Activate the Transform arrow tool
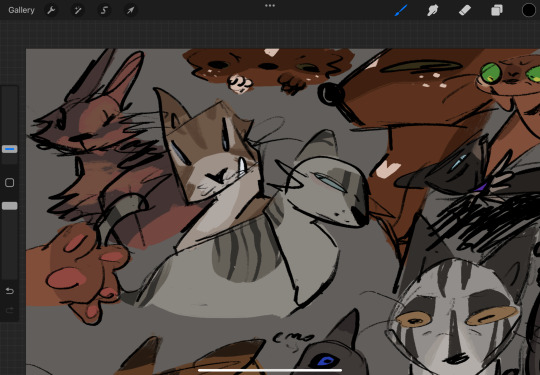This screenshot has width=540, height=375. click(130, 10)
